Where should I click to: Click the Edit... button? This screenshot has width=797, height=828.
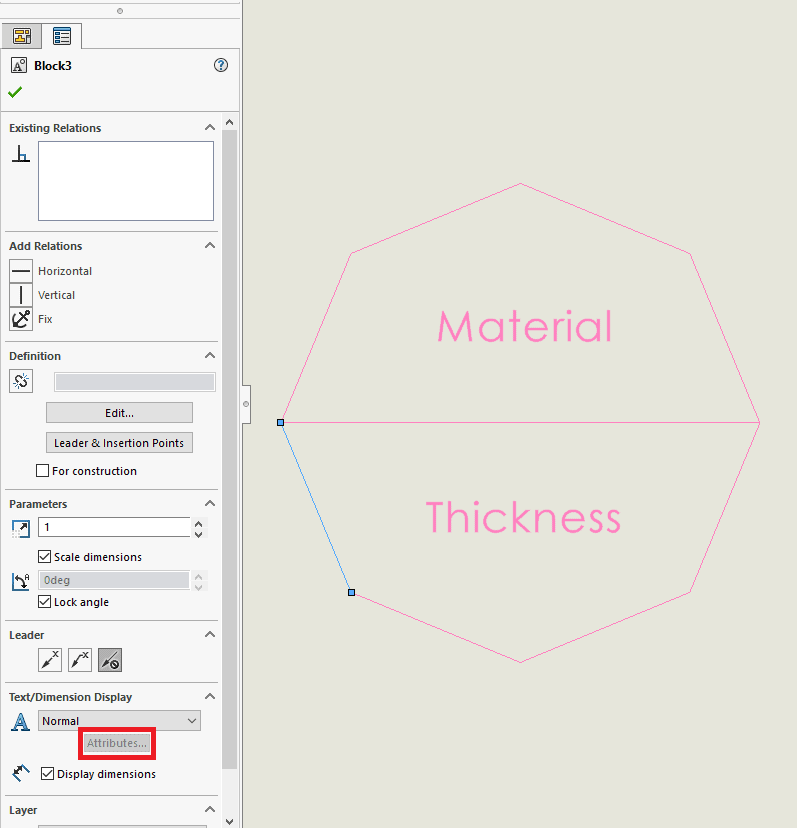(x=119, y=413)
